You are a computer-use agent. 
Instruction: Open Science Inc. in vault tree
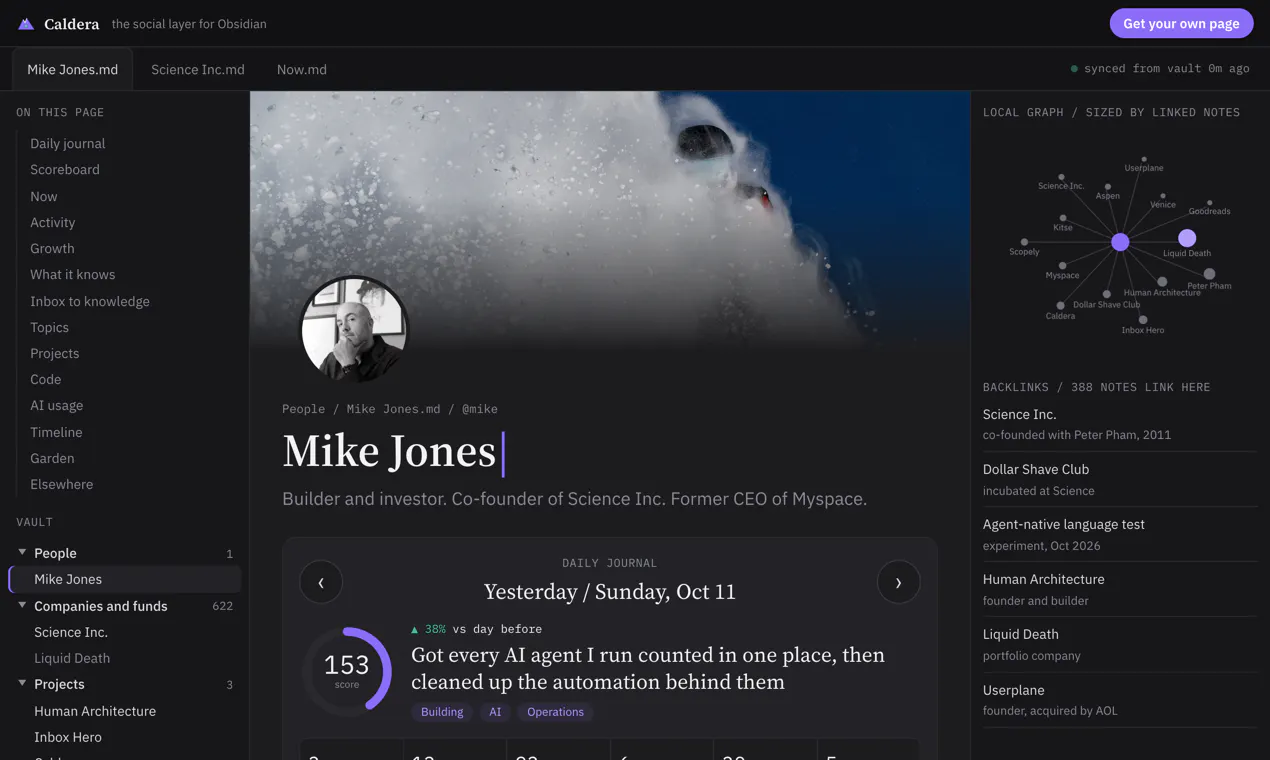71,632
